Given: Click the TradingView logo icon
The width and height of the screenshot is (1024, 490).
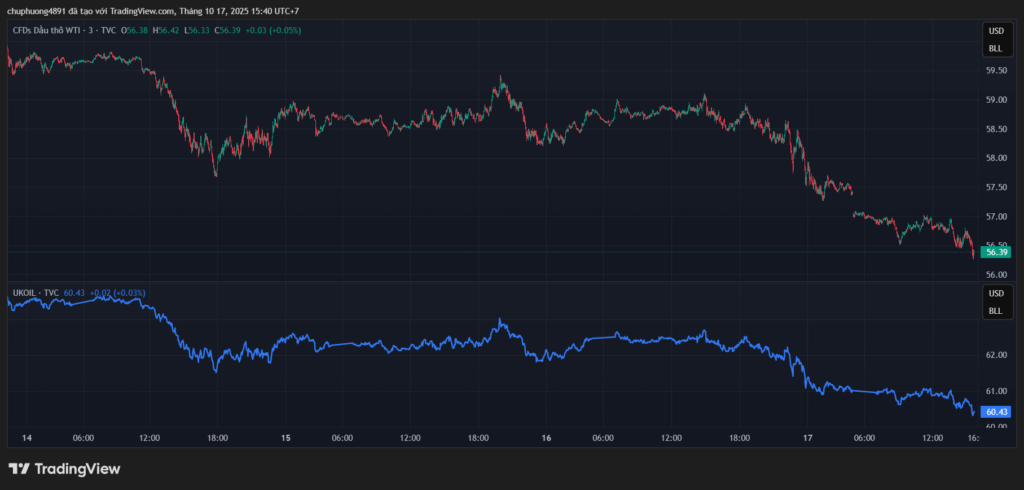Looking at the screenshot, I should click(x=19, y=468).
